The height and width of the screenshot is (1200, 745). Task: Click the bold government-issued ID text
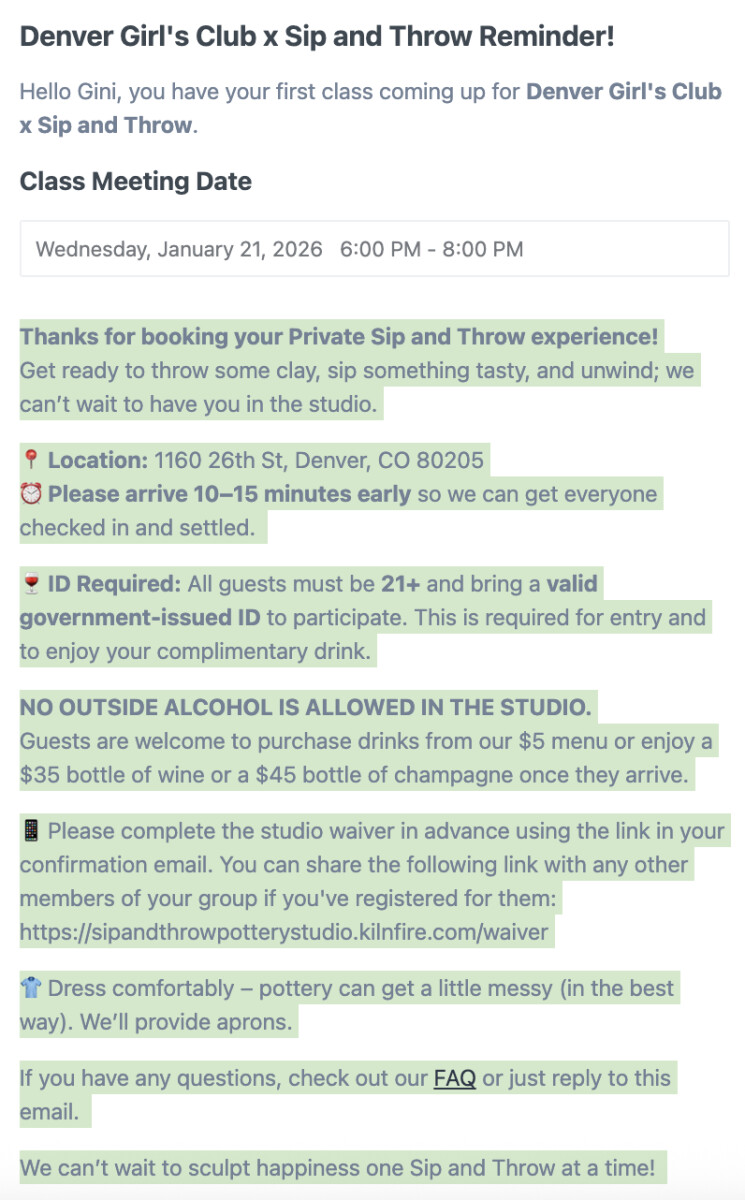click(140, 618)
